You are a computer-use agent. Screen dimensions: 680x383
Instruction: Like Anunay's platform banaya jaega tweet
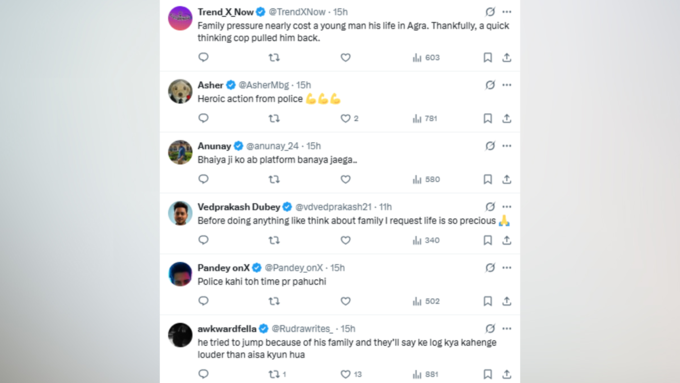tap(345, 179)
